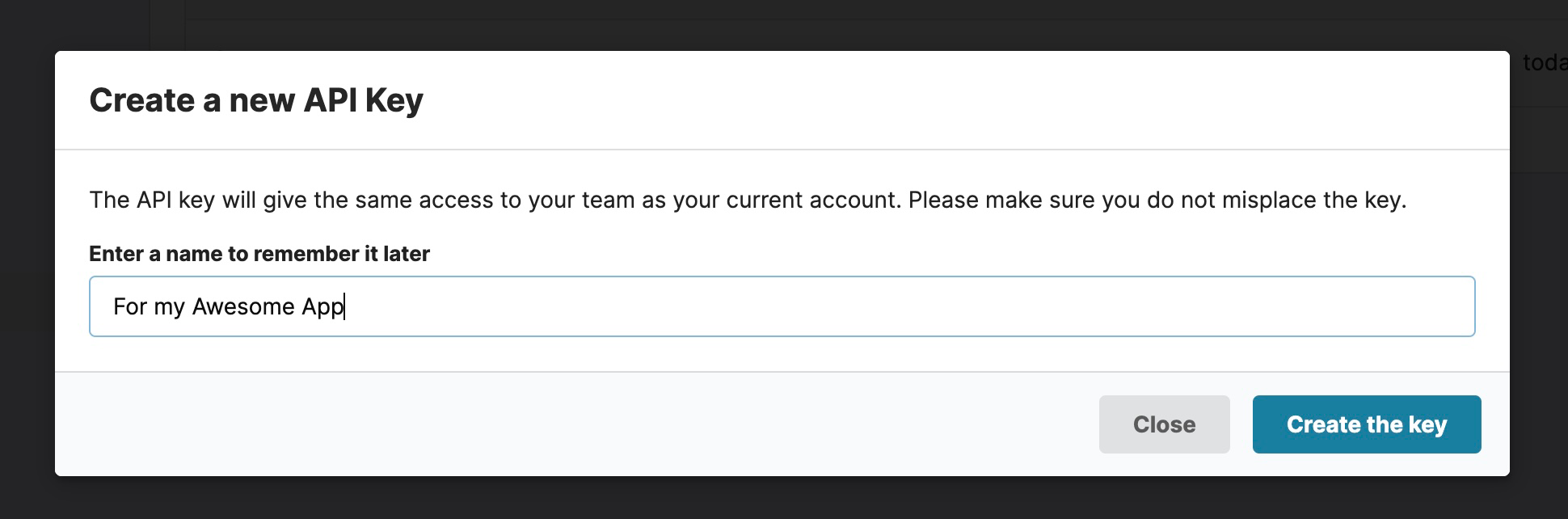Click the partially visible 'today' label in background
The width and height of the screenshot is (1568, 519).
coord(1542,61)
